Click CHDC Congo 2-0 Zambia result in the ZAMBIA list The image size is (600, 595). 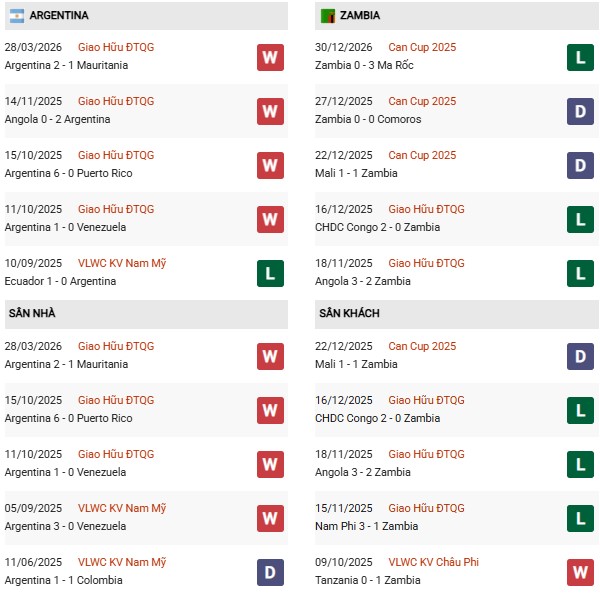(379, 227)
